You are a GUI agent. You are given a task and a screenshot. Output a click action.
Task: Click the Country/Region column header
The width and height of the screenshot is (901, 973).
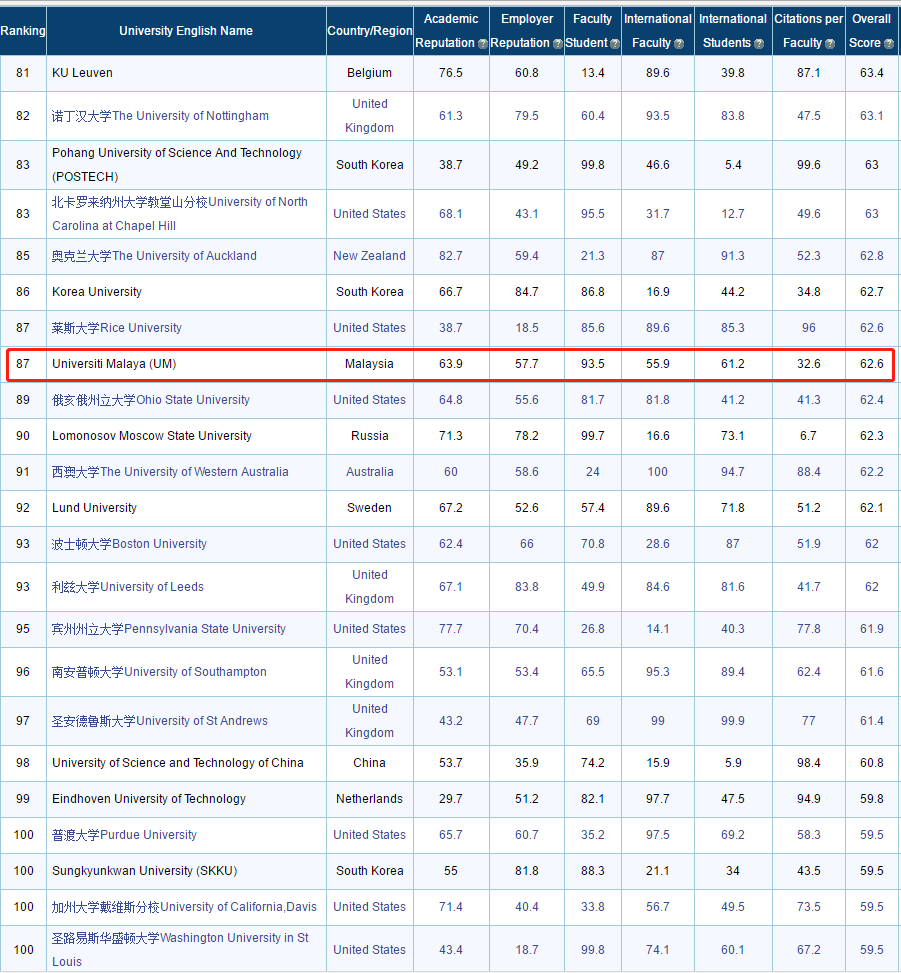click(x=370, y=31)
